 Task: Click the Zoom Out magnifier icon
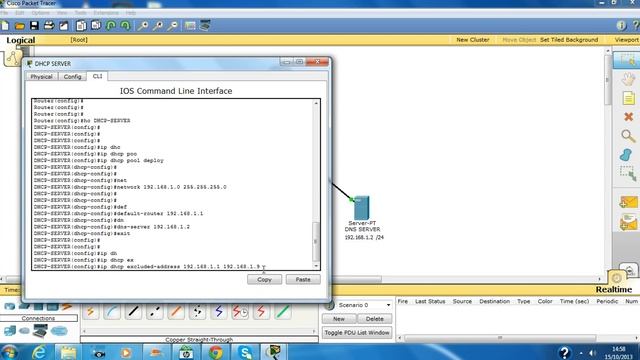[x=173, y=26]
